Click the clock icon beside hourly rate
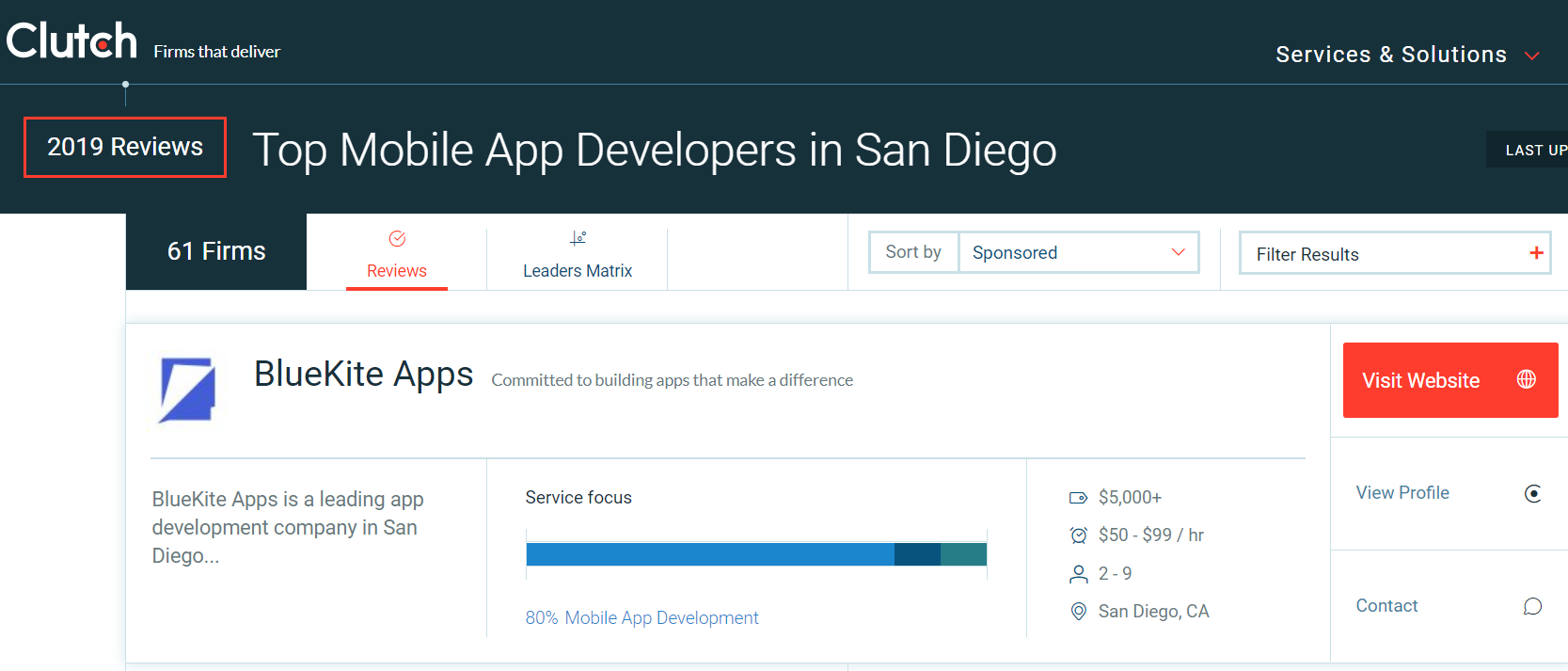The width and height of the screenshot is (1568, 671). [1079, 535]
